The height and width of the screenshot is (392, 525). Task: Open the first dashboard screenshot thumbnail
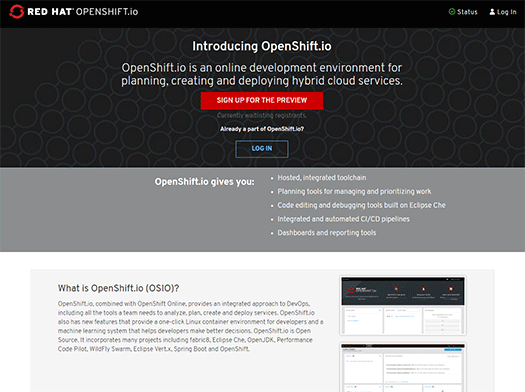point(403,305)
